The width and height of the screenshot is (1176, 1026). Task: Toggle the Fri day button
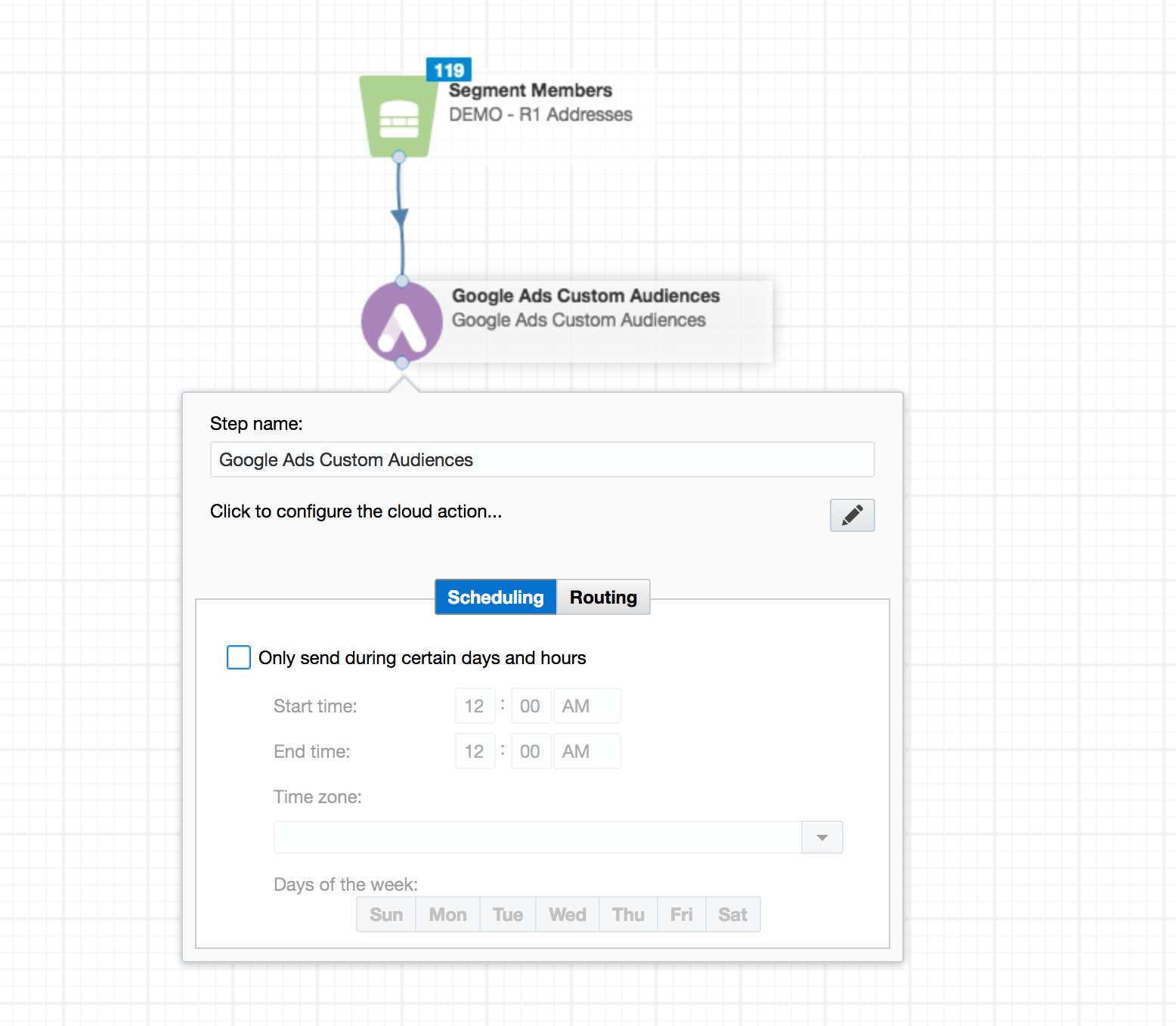click(682, 915)
